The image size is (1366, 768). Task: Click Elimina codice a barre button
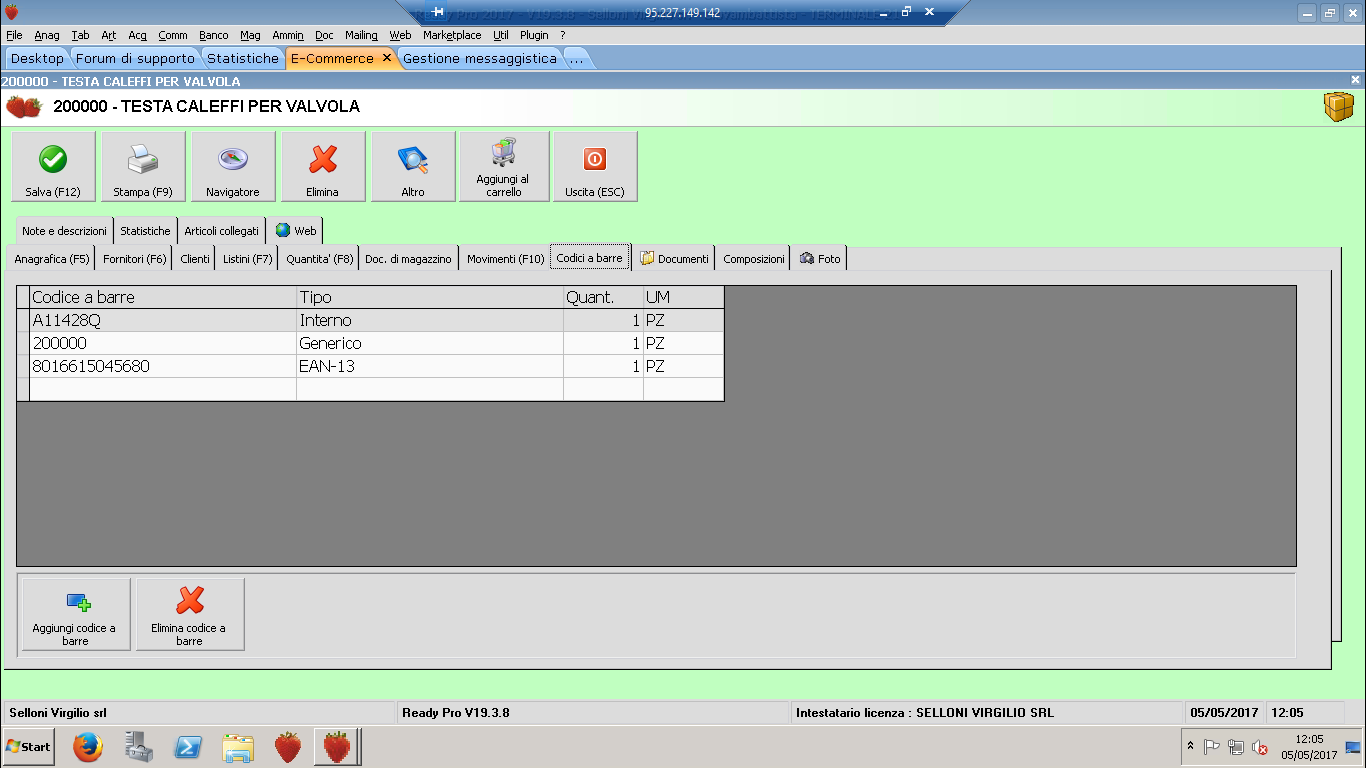190,615
